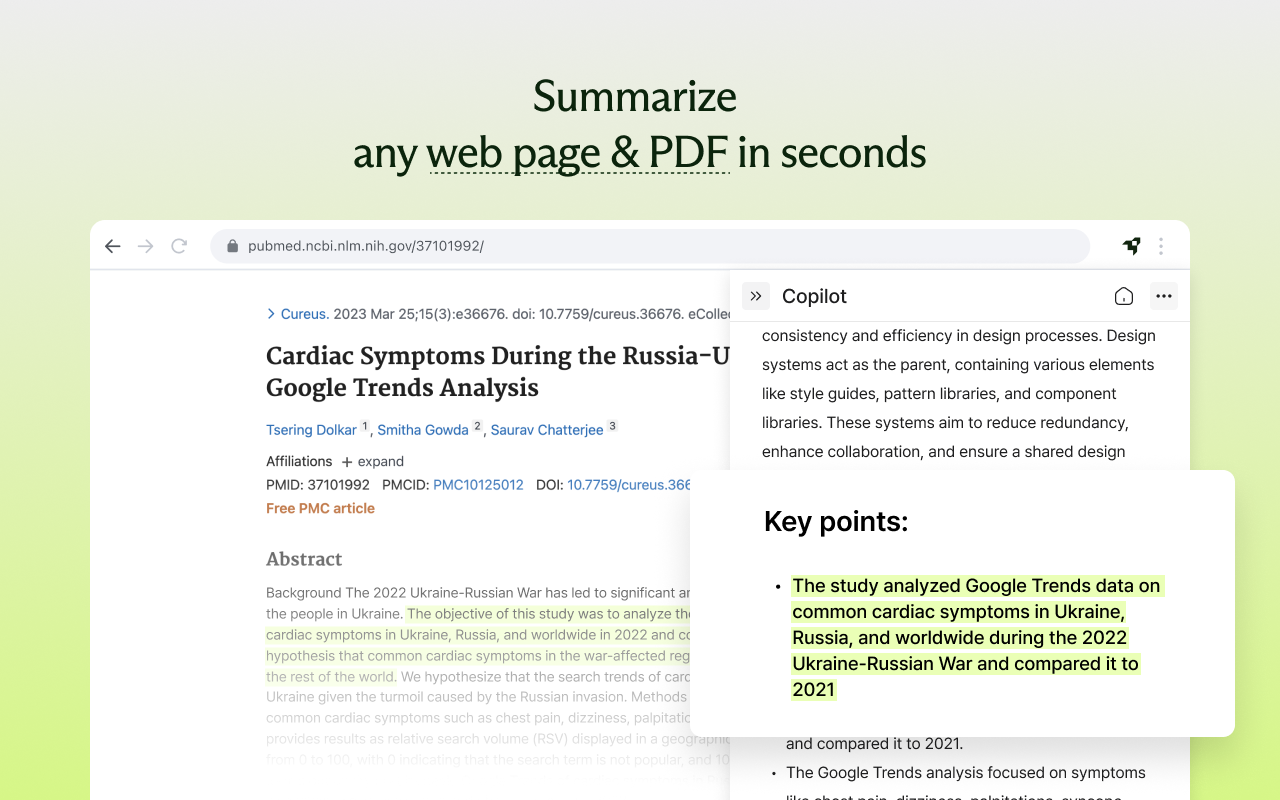Click the Key points heading
1280x800 pixels.
pos(836,521)
